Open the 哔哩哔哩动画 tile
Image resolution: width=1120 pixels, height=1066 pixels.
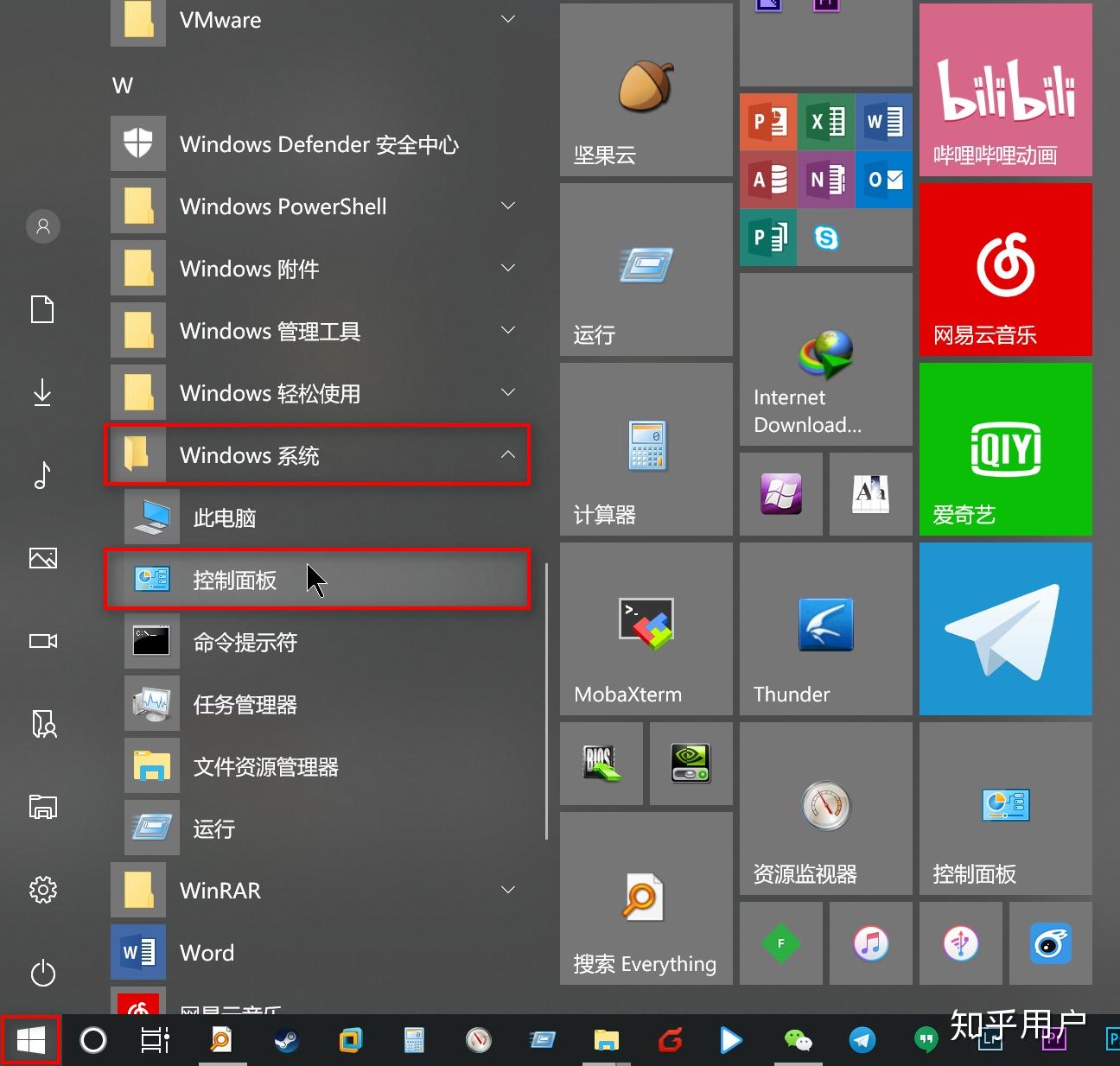1005,90
